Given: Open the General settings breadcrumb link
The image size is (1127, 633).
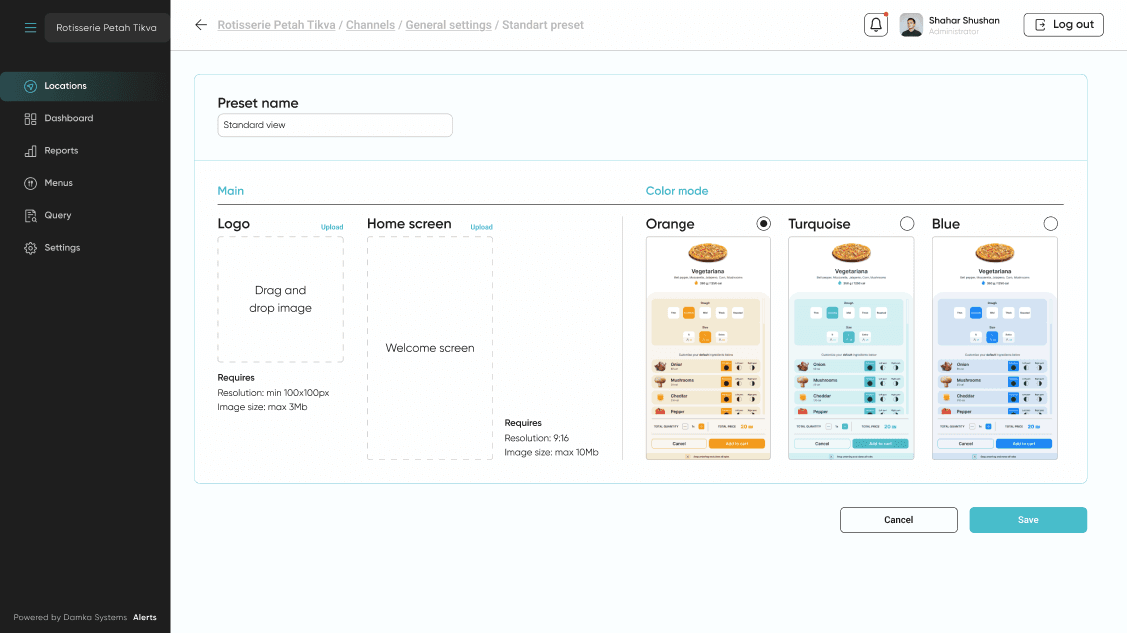Looking at the screenshot, I should click(448, 25).
